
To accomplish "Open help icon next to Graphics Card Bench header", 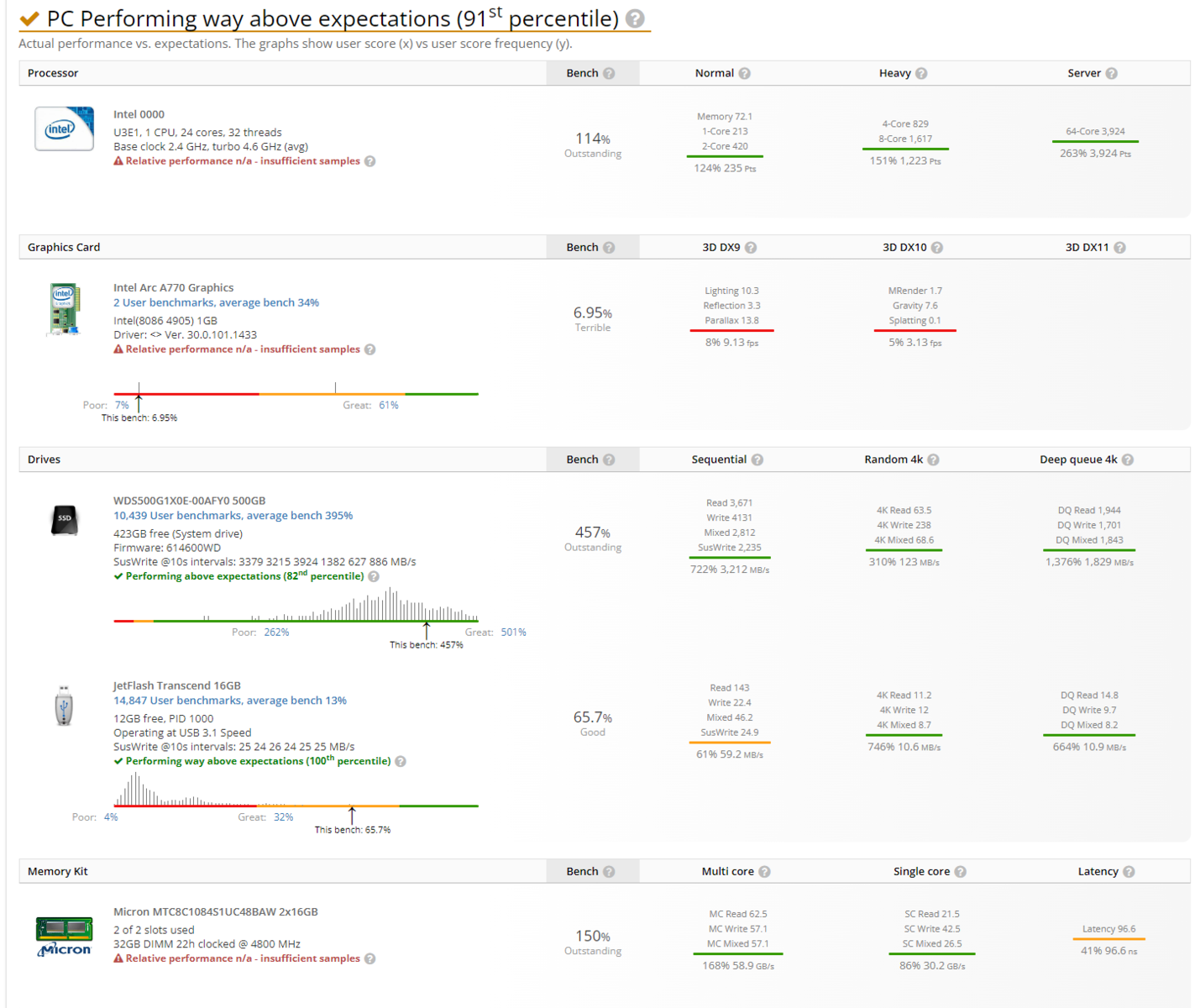I will (x=609, y=247).
